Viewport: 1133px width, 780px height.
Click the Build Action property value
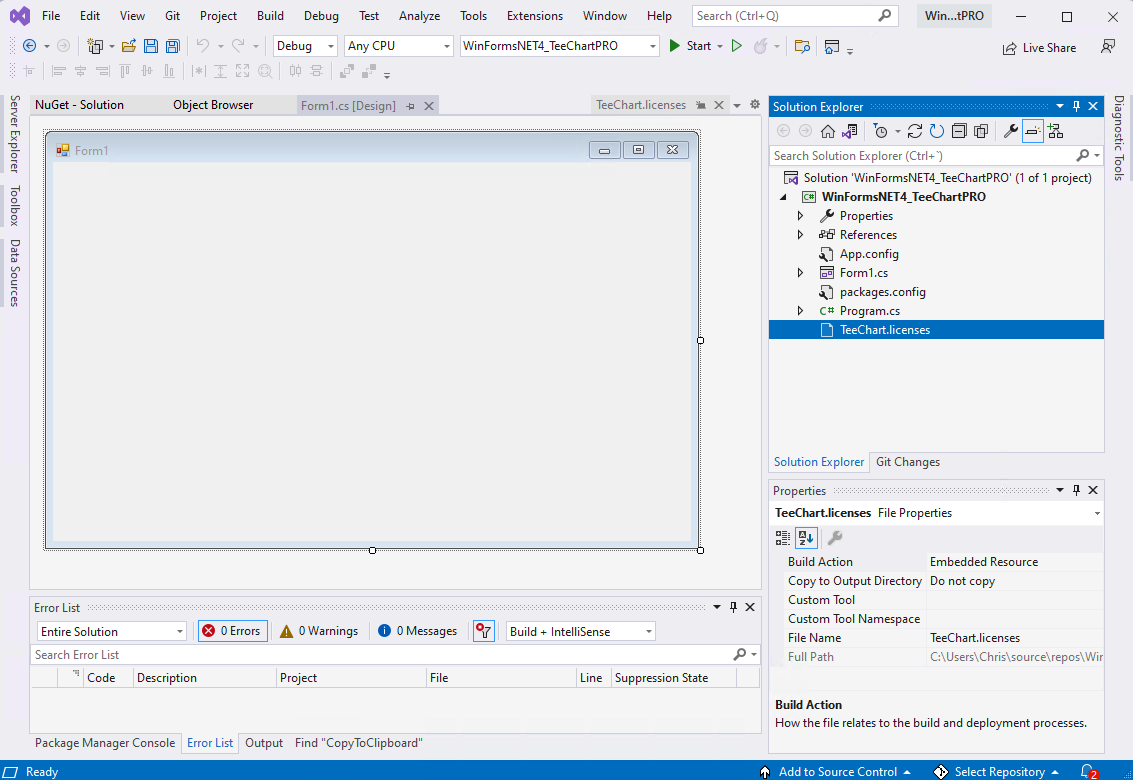pos(1014,562)
